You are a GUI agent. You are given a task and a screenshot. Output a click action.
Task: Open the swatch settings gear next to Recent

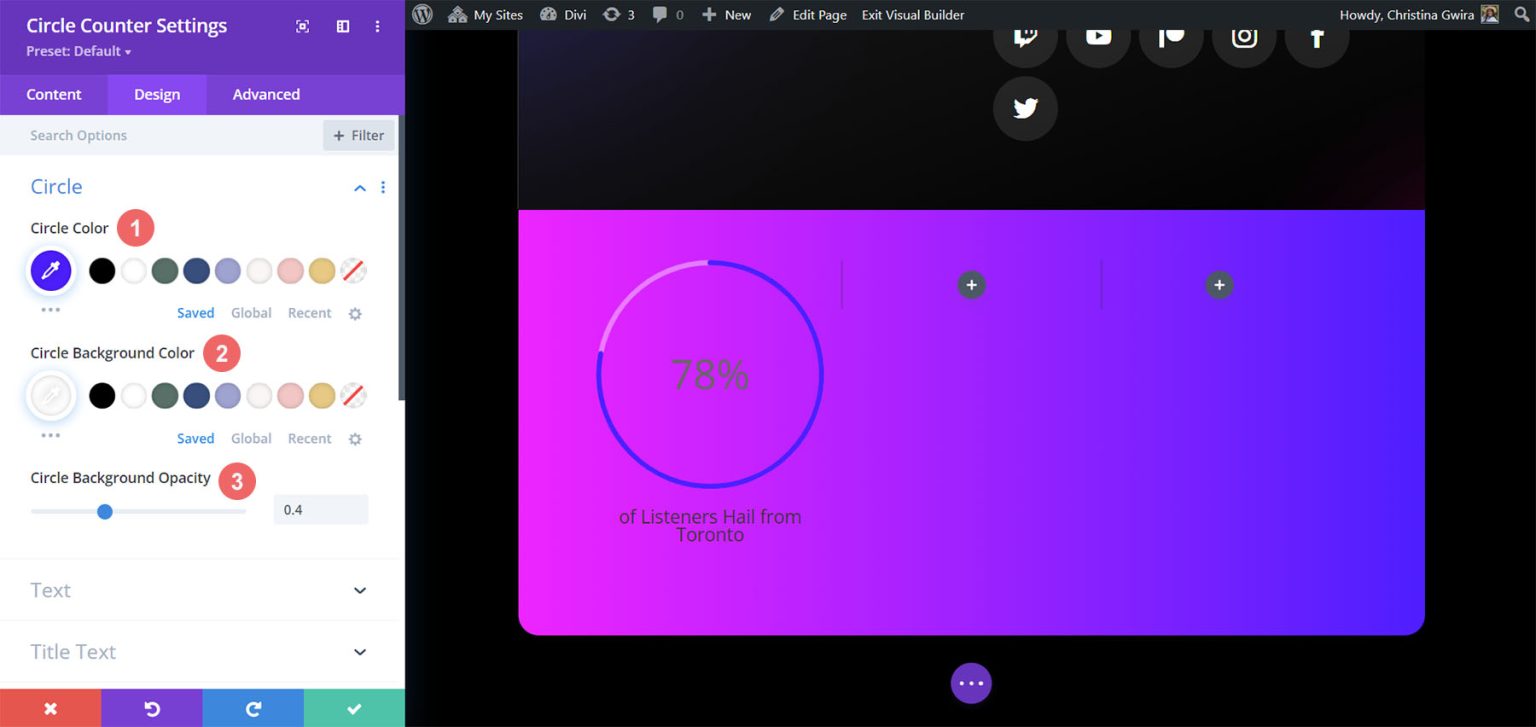[x=355, y=313]
